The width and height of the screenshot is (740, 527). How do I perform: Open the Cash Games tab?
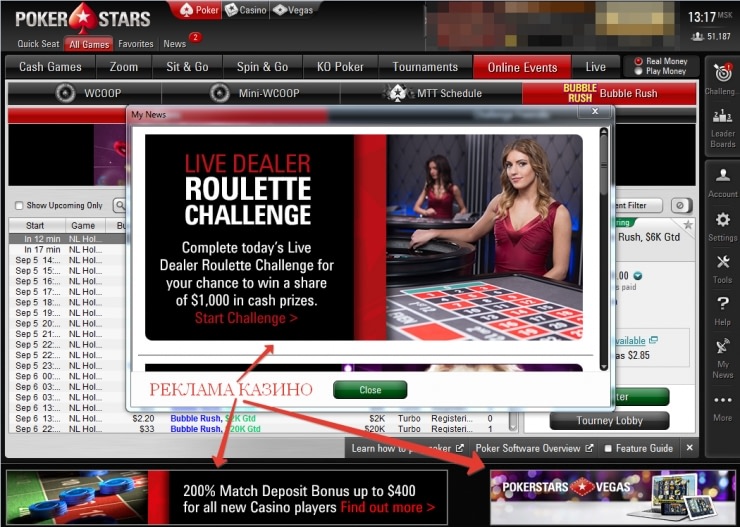[x=50, y=67]
